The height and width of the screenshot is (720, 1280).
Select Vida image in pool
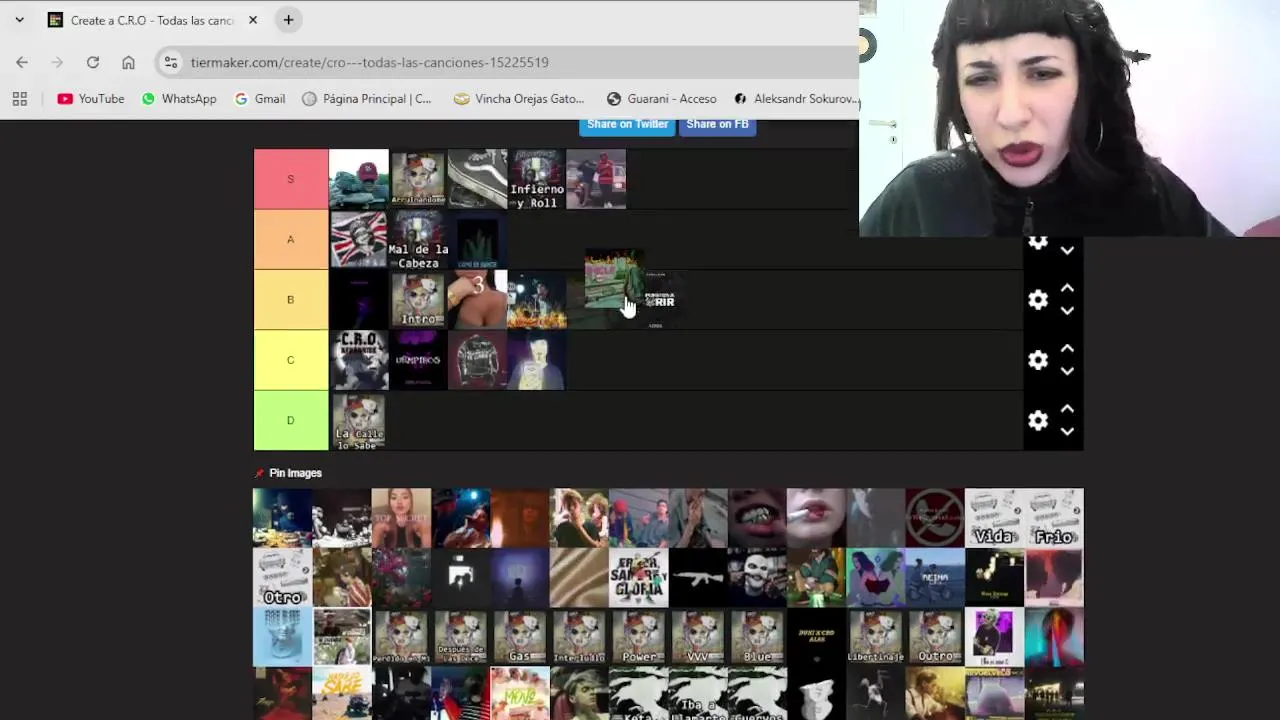point(994,518)
